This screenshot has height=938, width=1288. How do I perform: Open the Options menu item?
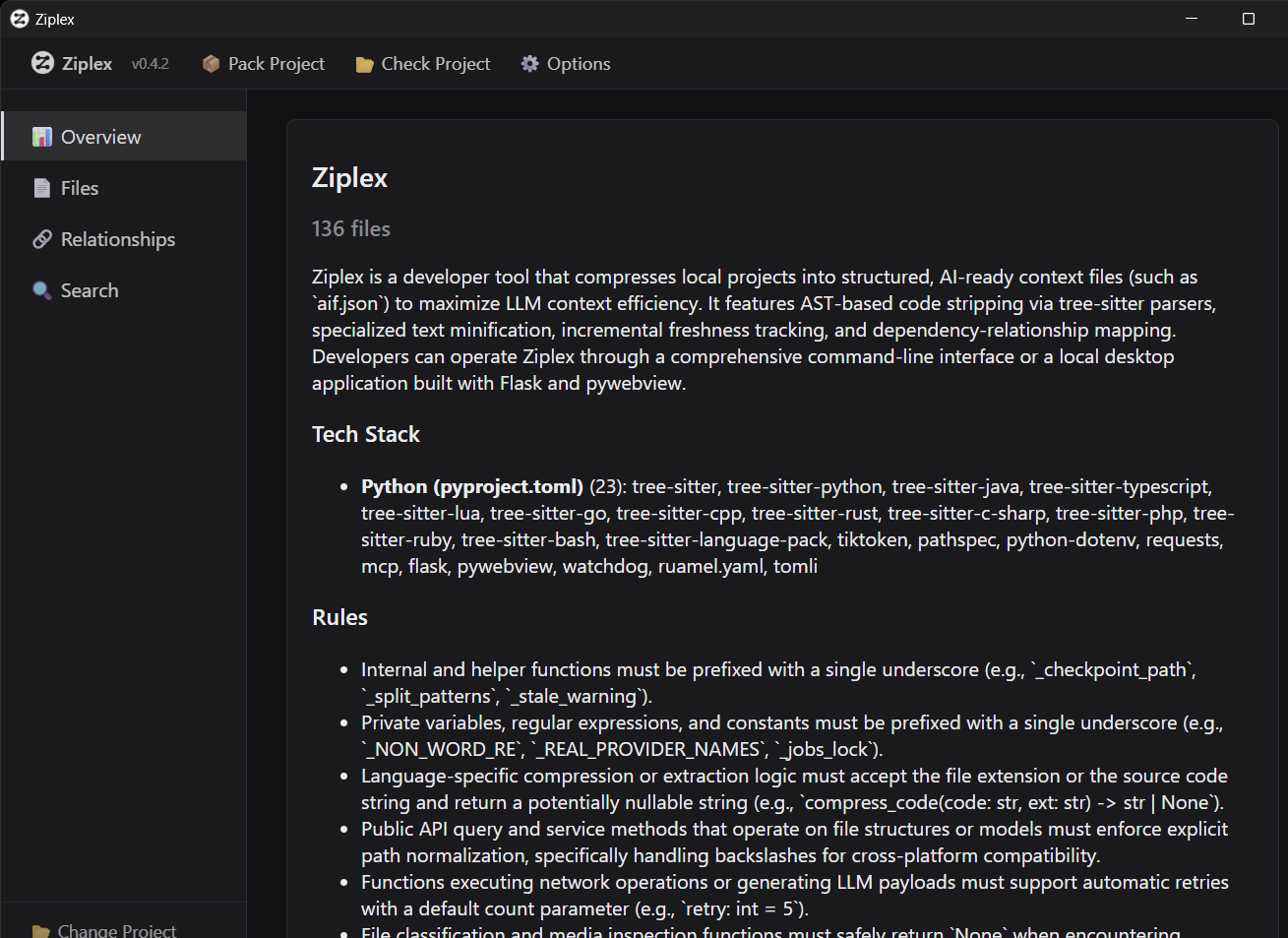[566, 64]
